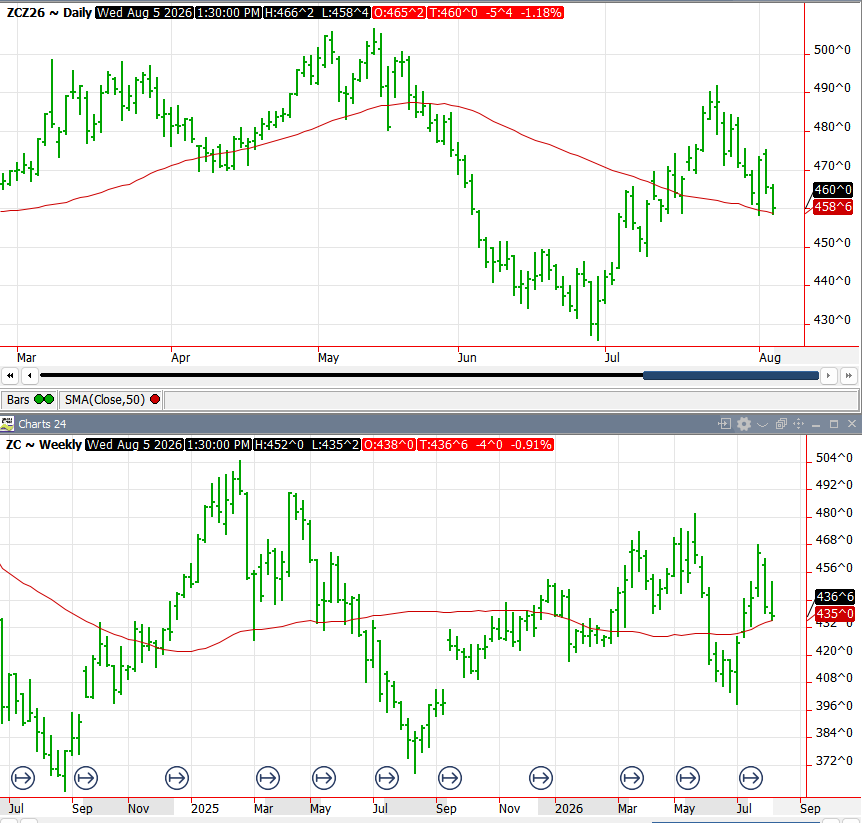Click the daily chart time scroll thumb
862x823 pixels.
731,375
